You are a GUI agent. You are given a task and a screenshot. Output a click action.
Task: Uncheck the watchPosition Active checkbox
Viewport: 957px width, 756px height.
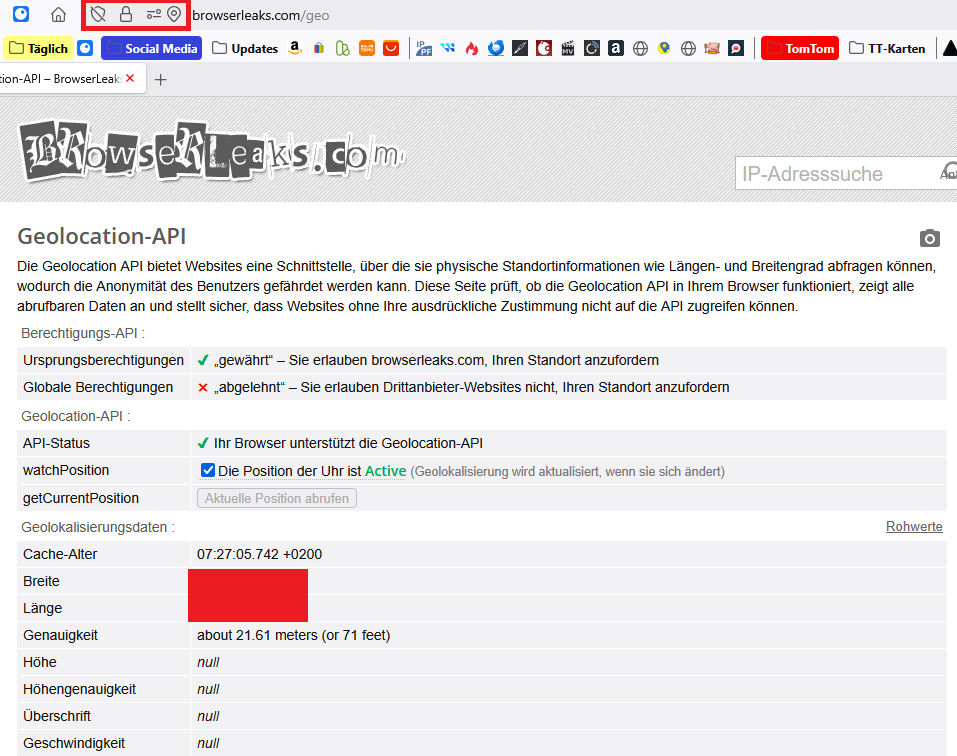pyautogui.click(x=208, y=470)
